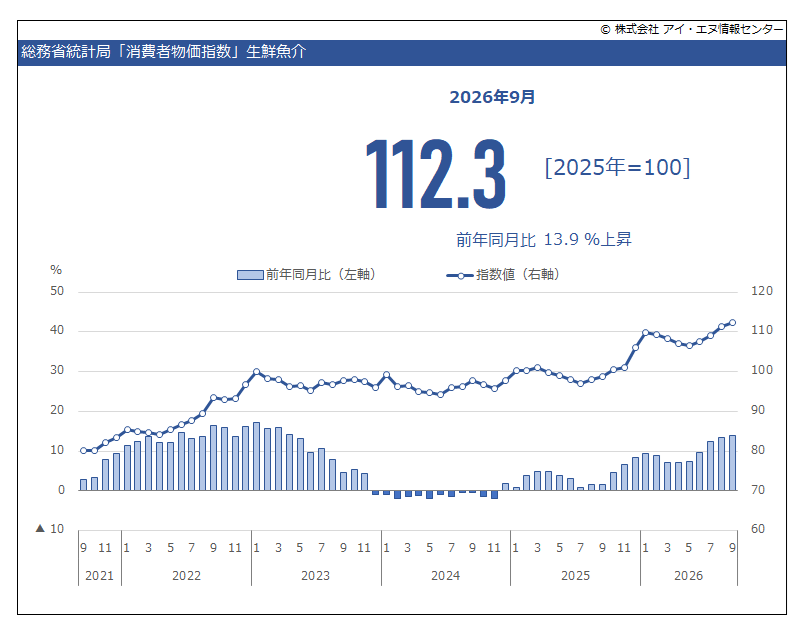
Task: Click right axis value 80
Action: pyautogui.click(x=758, y=450)
